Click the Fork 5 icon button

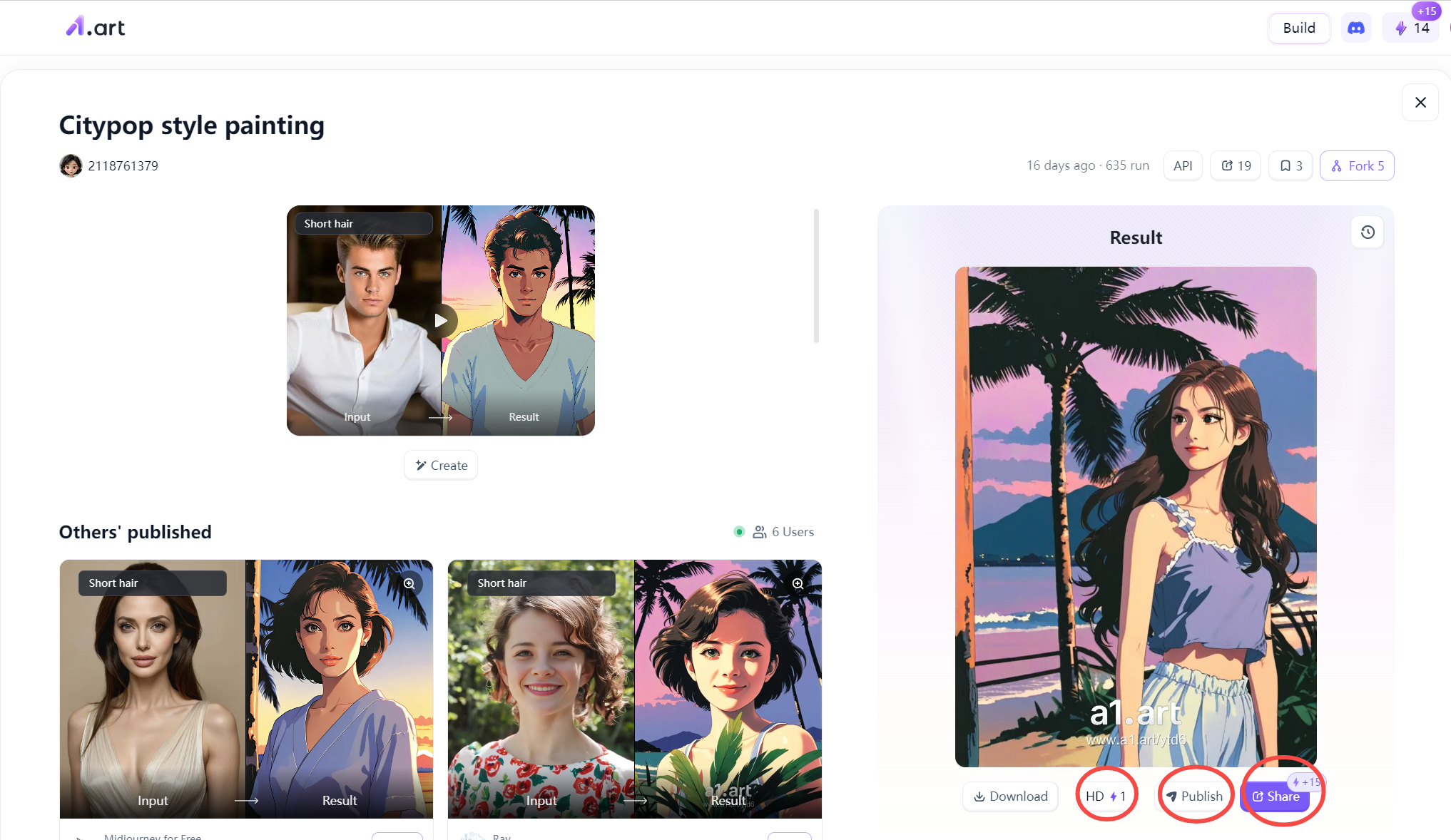click(x=1357, y=166)
